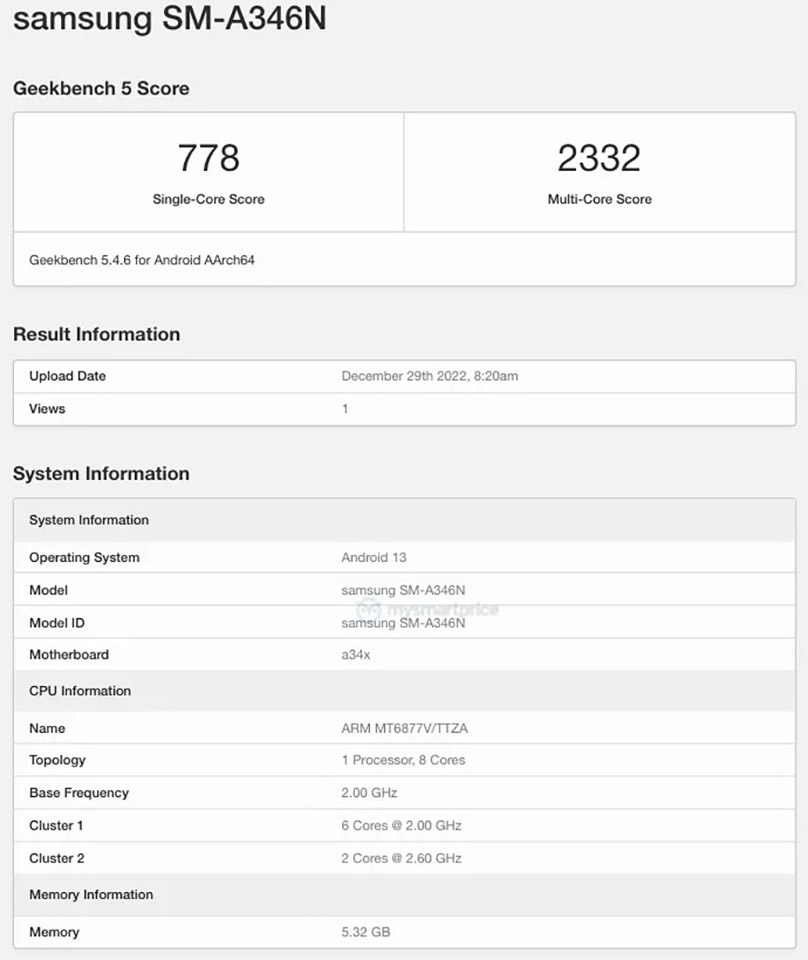Click the Geekbench 5 Score heading
The image size is (808, 960).
click(x=101, y=89)
